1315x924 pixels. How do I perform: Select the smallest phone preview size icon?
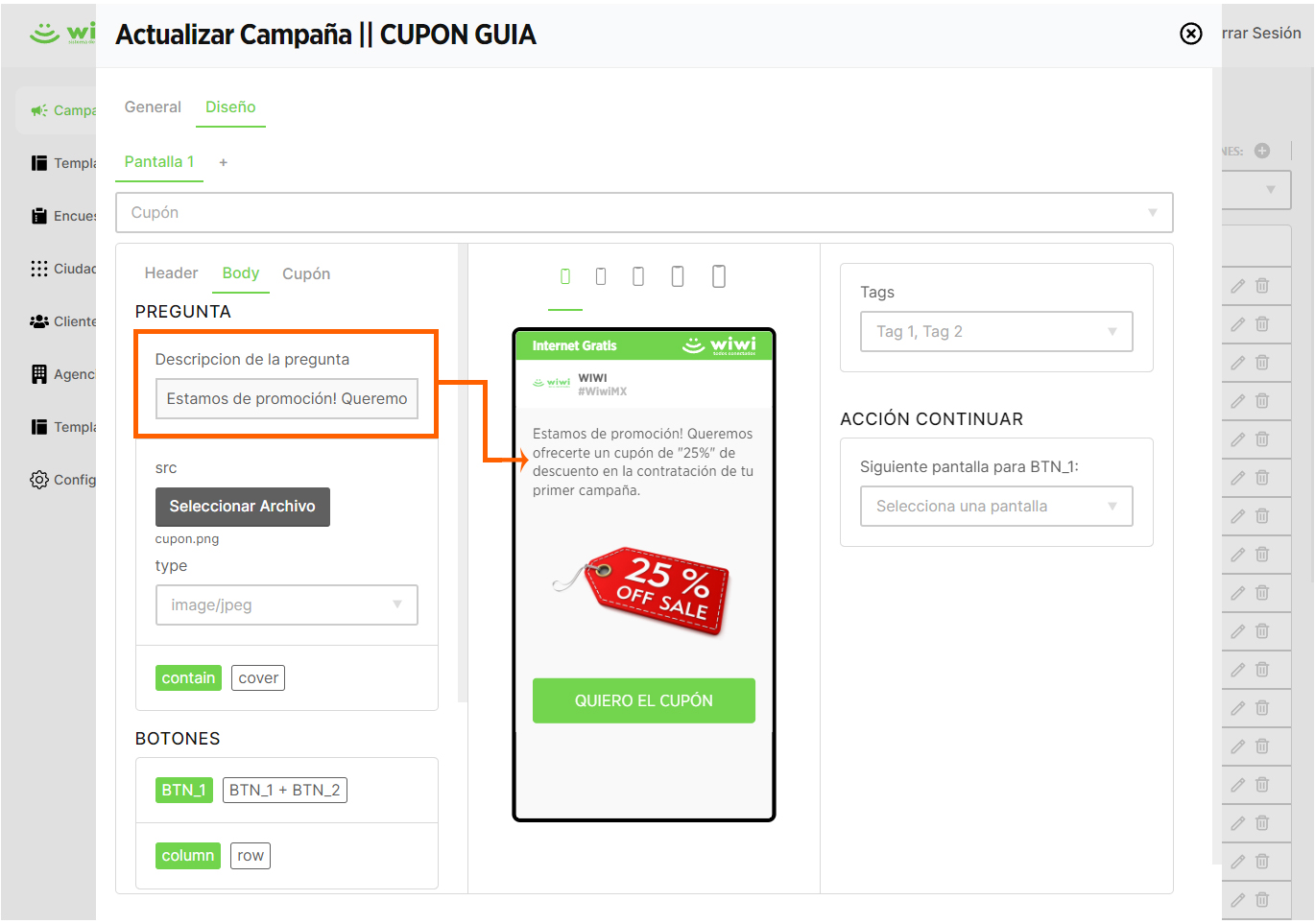click(565, 276)
